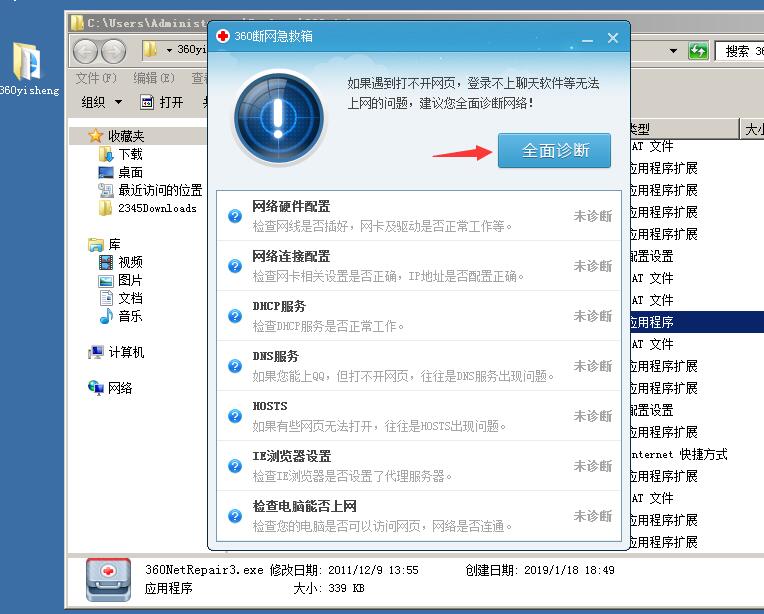Click 未诊断 status for DNS服务
The height and width of the screenshot is (614, 764).
[x=592, y=366]
